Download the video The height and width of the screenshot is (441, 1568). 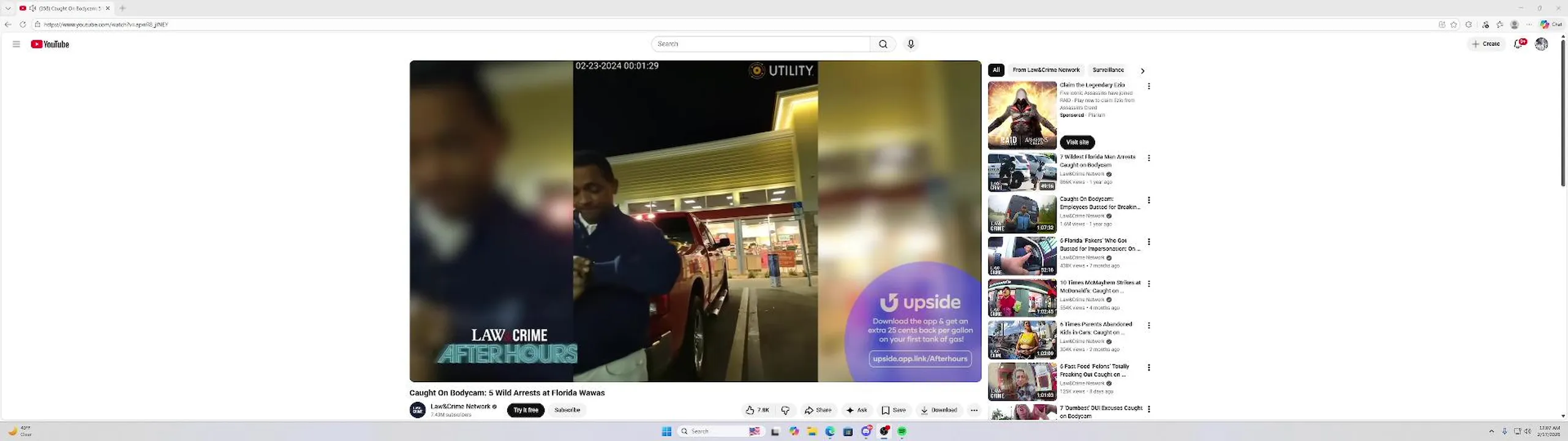click(x=938, y=410)
